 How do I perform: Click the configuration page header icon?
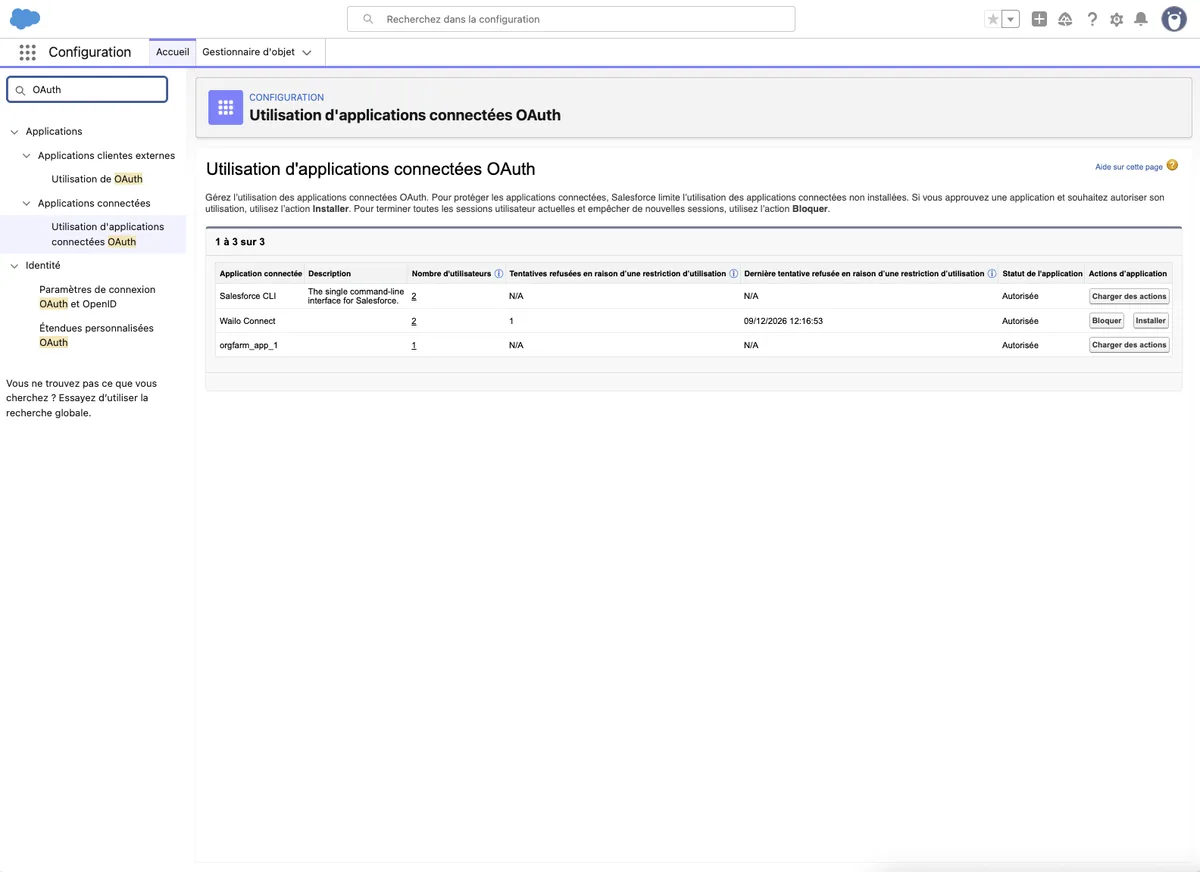click(225, 107)
